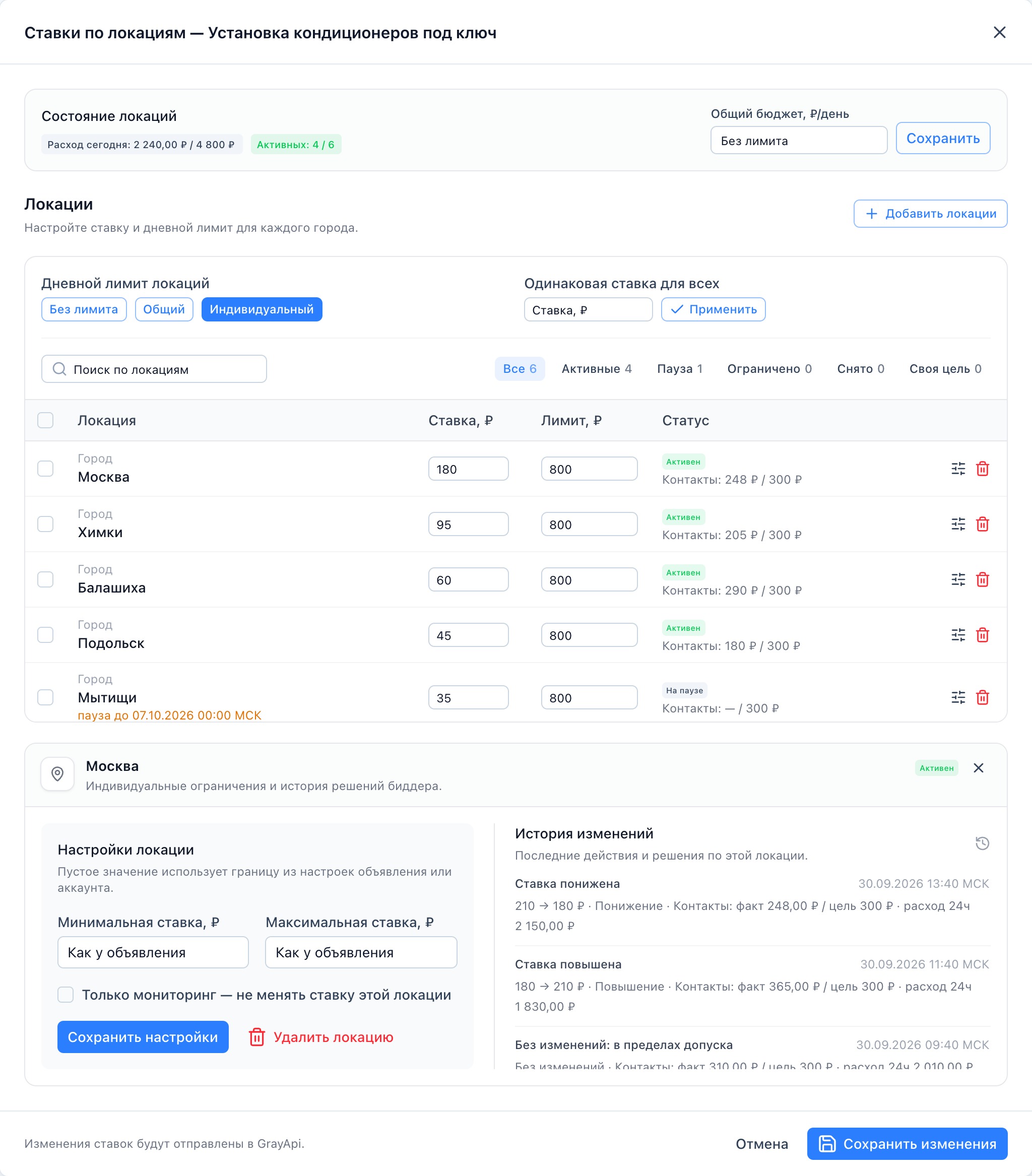Switch to the Пауза 1 filter tab
Screen dimensions: 1032x1176
tap(680, 369)
